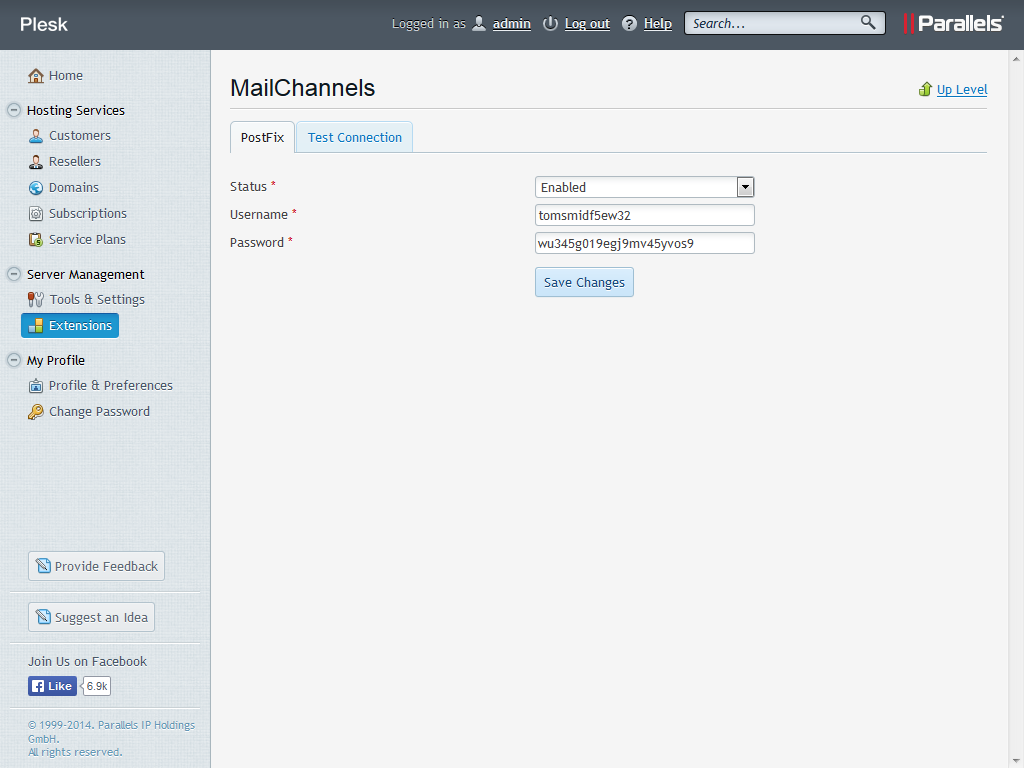The image size is (1024, 768).
Task: Select Extensions in the sidebar
Action: [70, 325]
